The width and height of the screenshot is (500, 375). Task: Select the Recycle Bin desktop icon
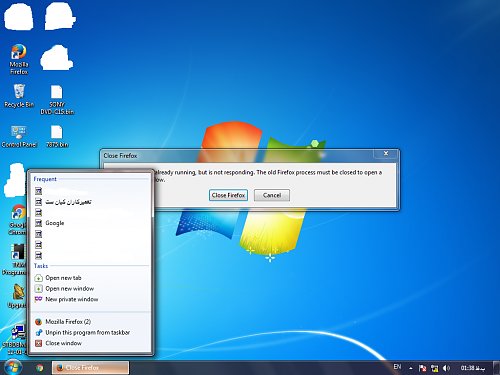(19, 96)
